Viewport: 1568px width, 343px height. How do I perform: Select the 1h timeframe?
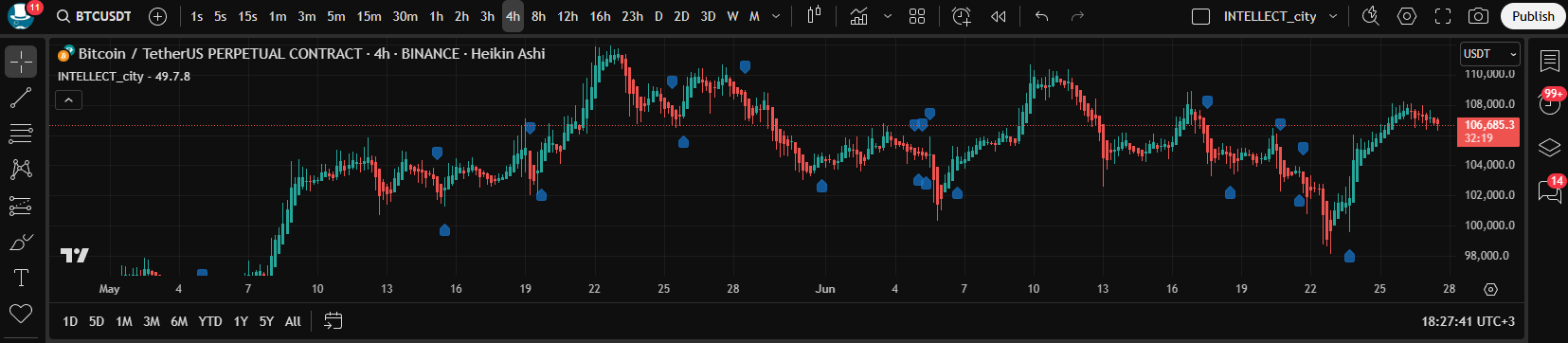point(436,16)
